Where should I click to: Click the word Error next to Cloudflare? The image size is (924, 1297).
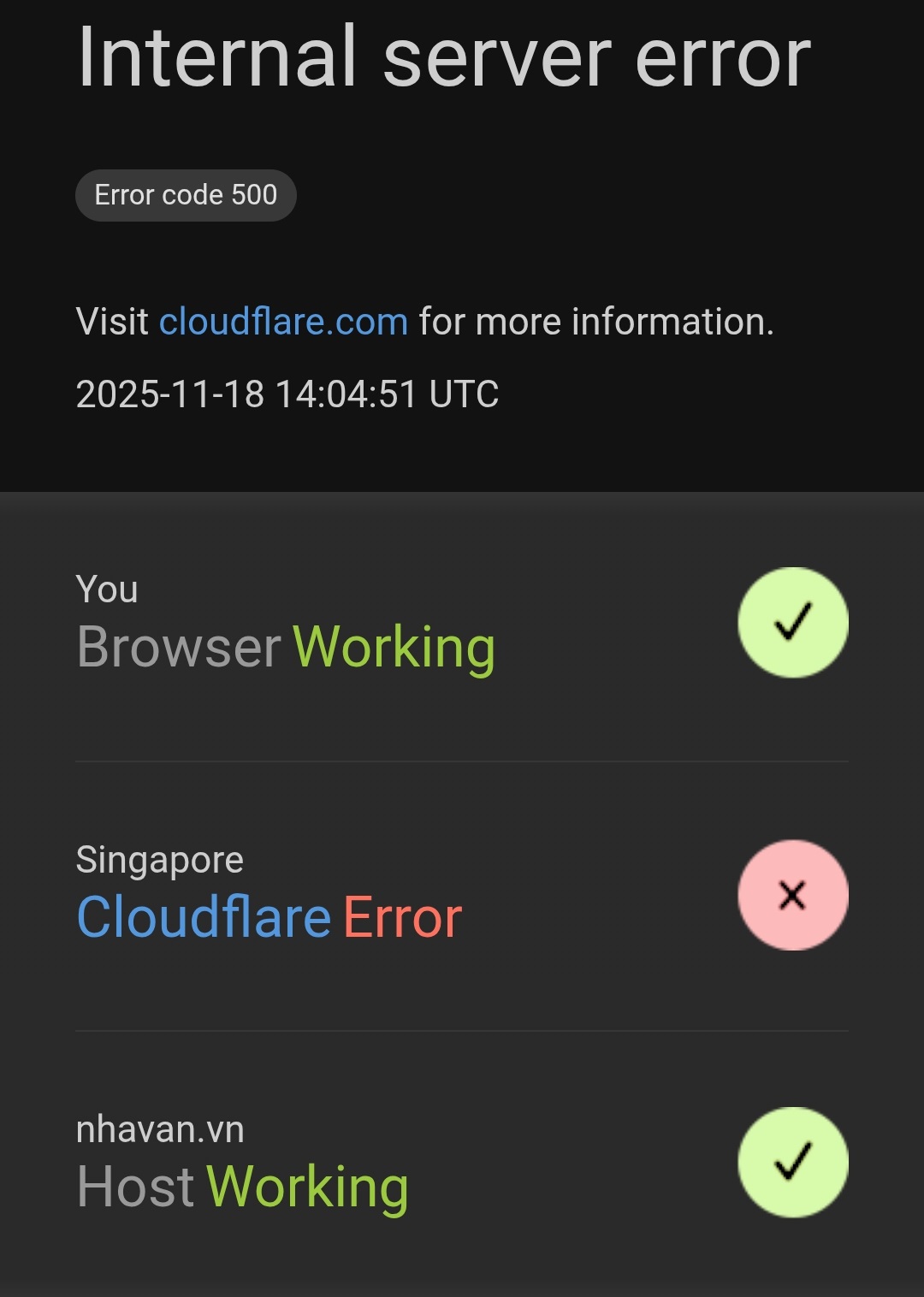[402, 918]
